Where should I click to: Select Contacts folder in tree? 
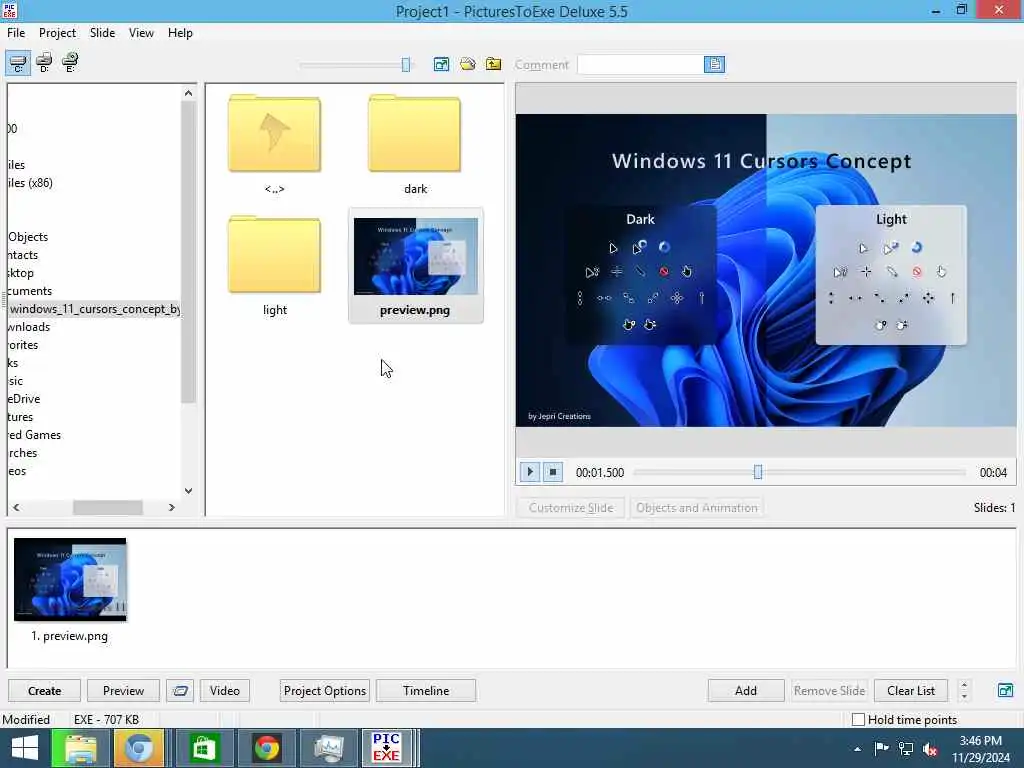click(24, 255)
